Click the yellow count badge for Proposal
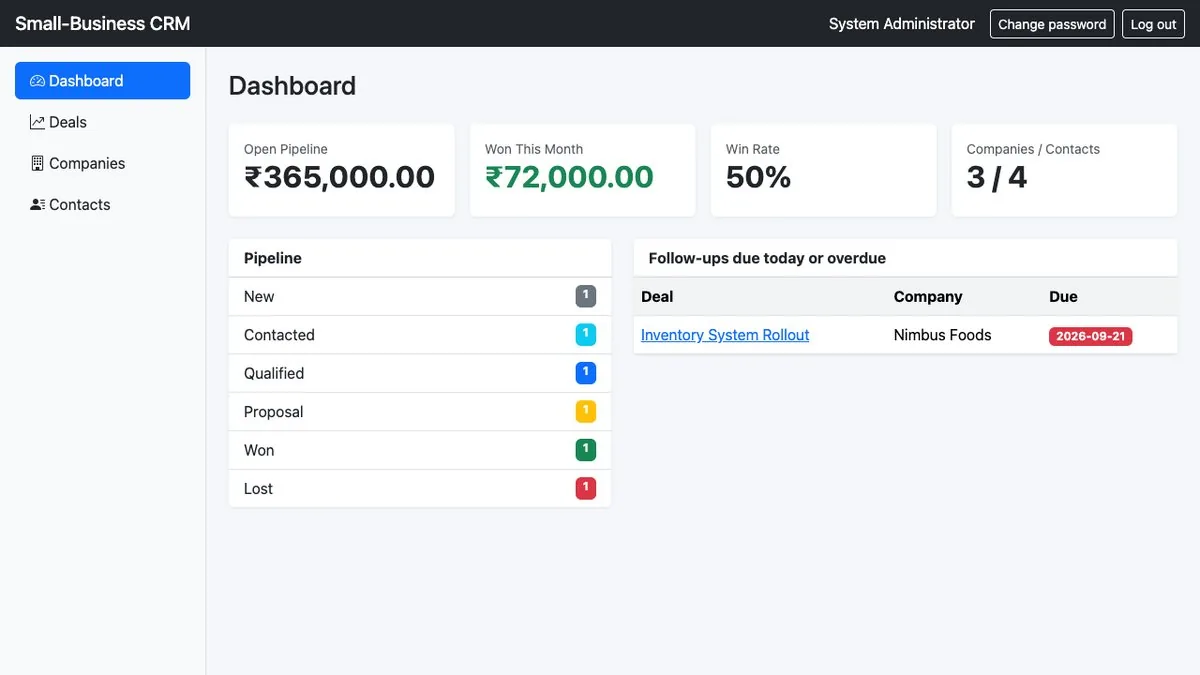 [586, 411]
